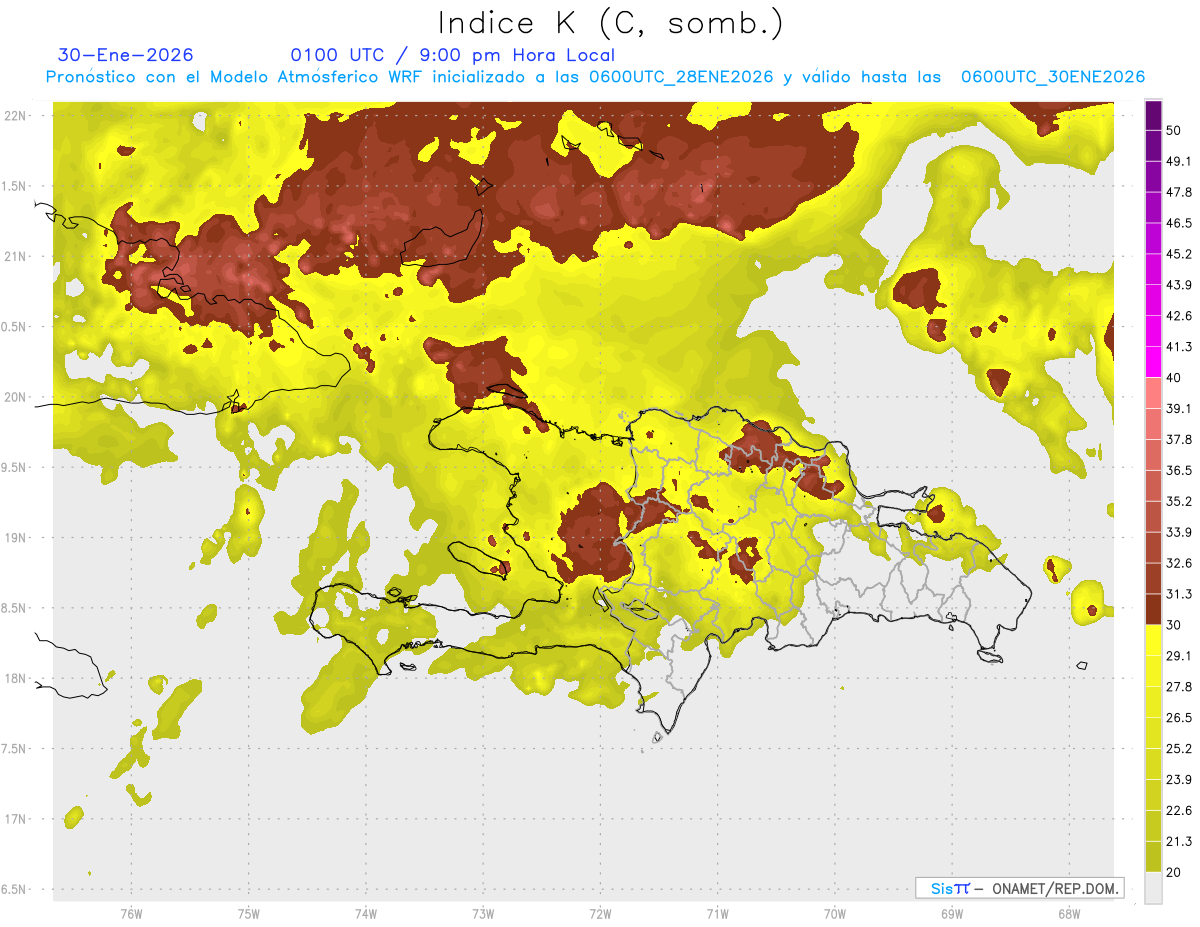This screenshot has width=1200, height=927.
Task: Click the legend value 25.2
Action: pos(1179,749)
